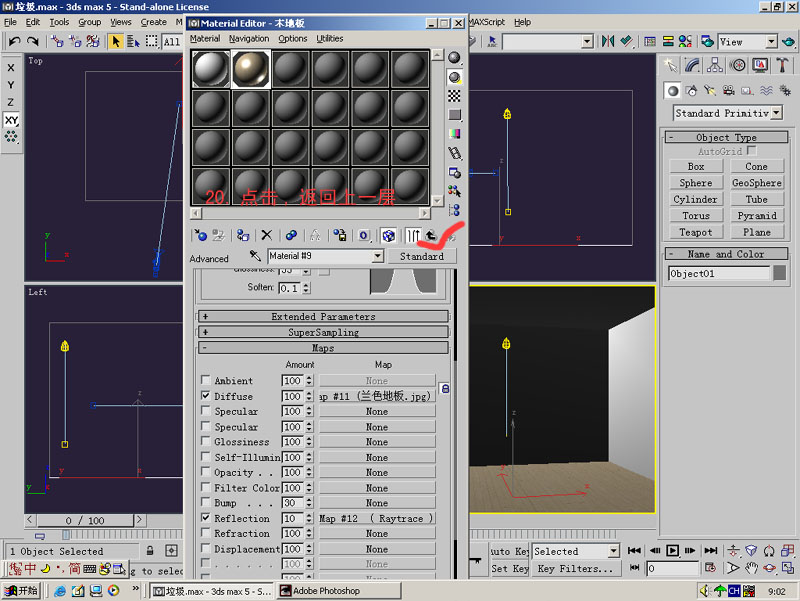The height and width of the screenshot is (601, 800).
Task: Open Material menu in Material Editor
Action: point(205,38)
